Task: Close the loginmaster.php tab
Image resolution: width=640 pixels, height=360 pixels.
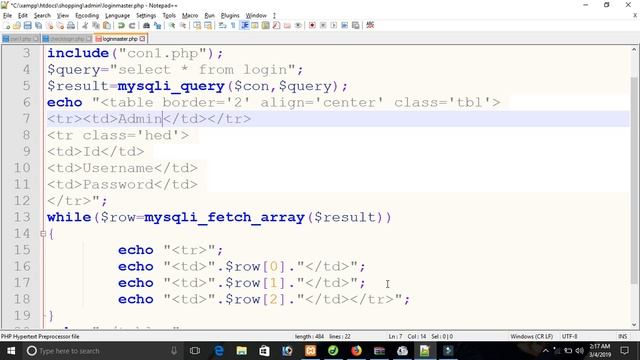Action: coord(142,39)
